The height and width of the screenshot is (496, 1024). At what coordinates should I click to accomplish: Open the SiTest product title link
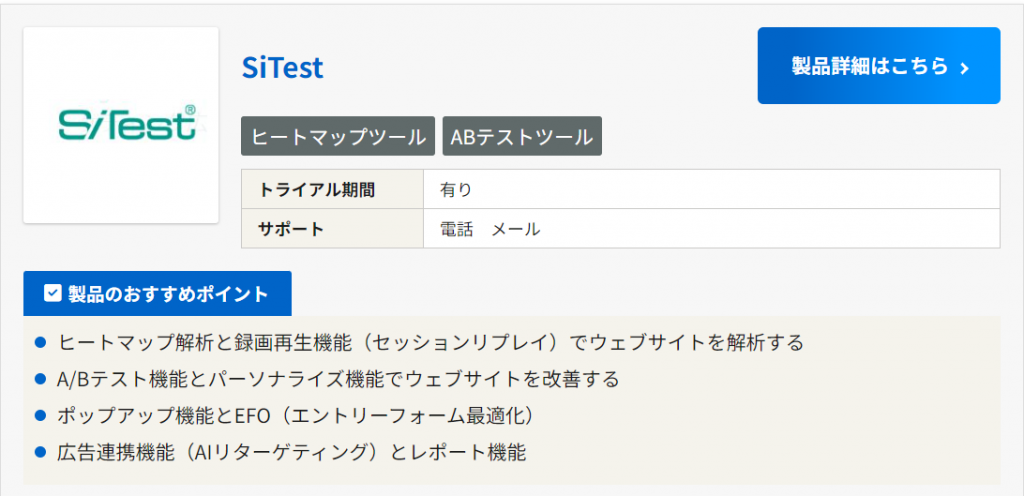point(283,67)
